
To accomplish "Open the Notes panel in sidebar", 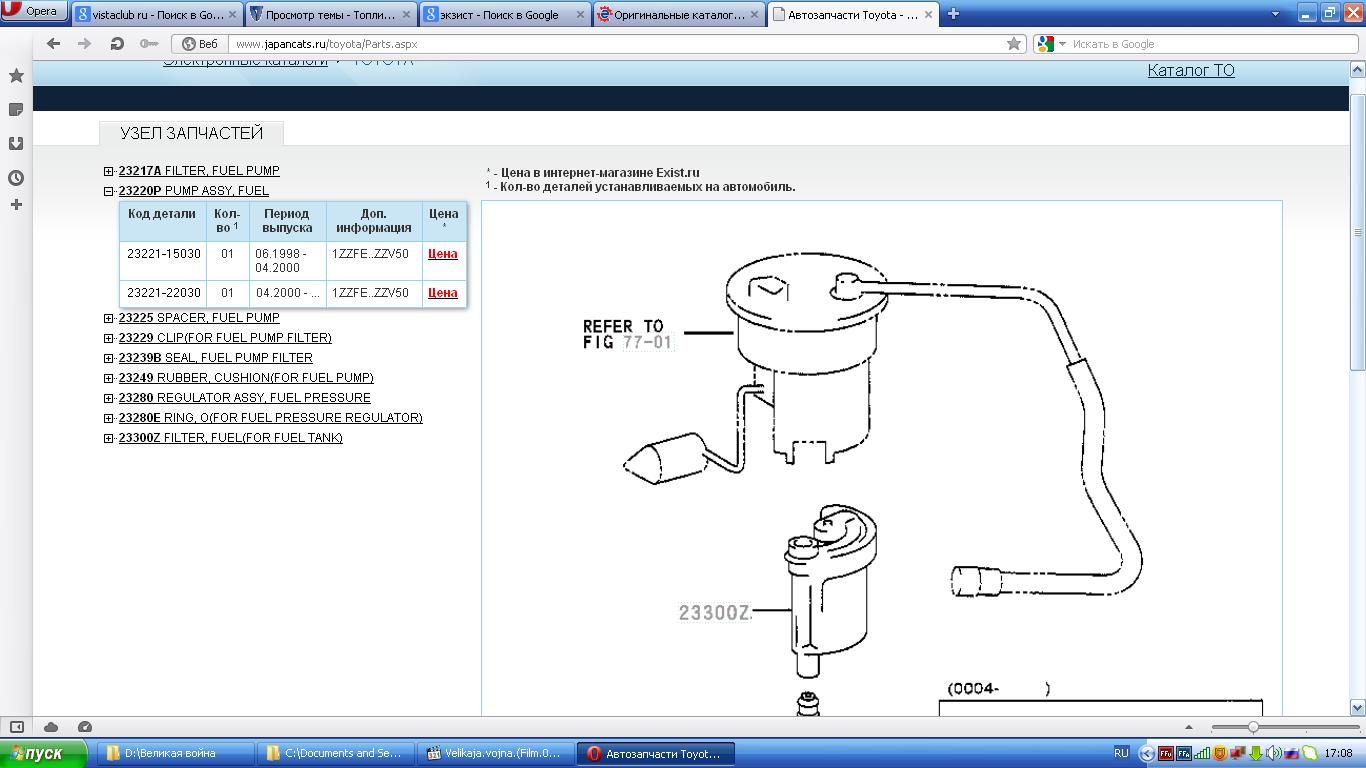I will pos(16,110).
